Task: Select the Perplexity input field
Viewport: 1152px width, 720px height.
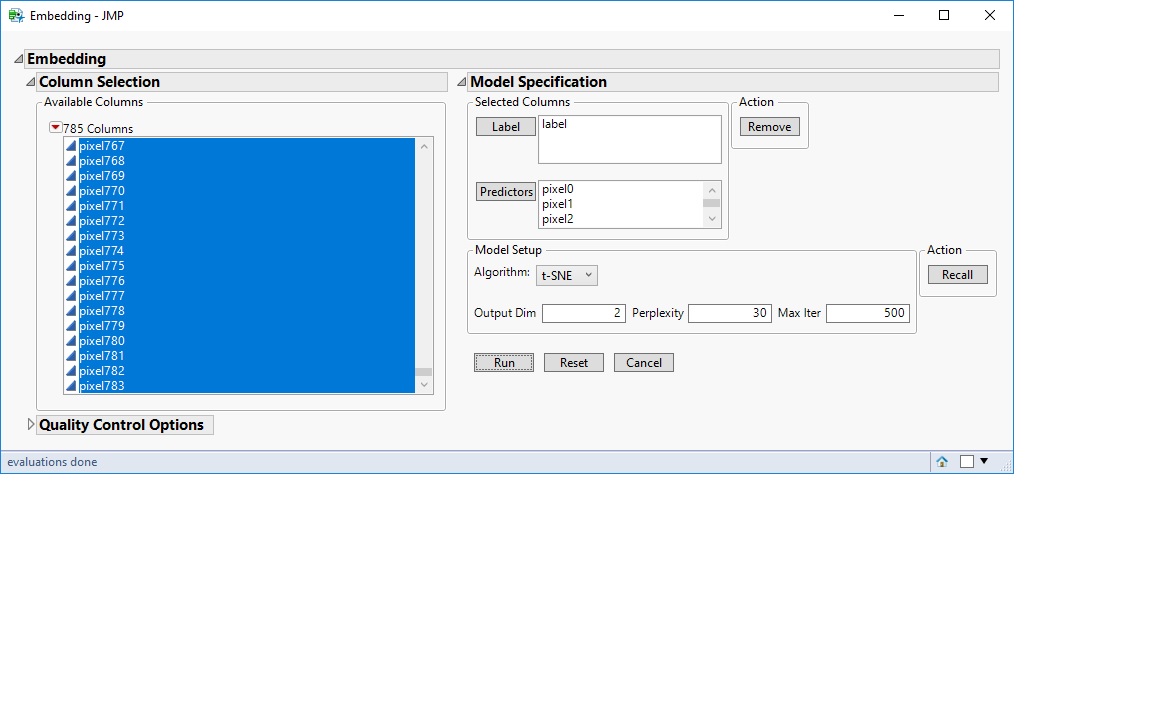Action: click(x=730, y=312)
